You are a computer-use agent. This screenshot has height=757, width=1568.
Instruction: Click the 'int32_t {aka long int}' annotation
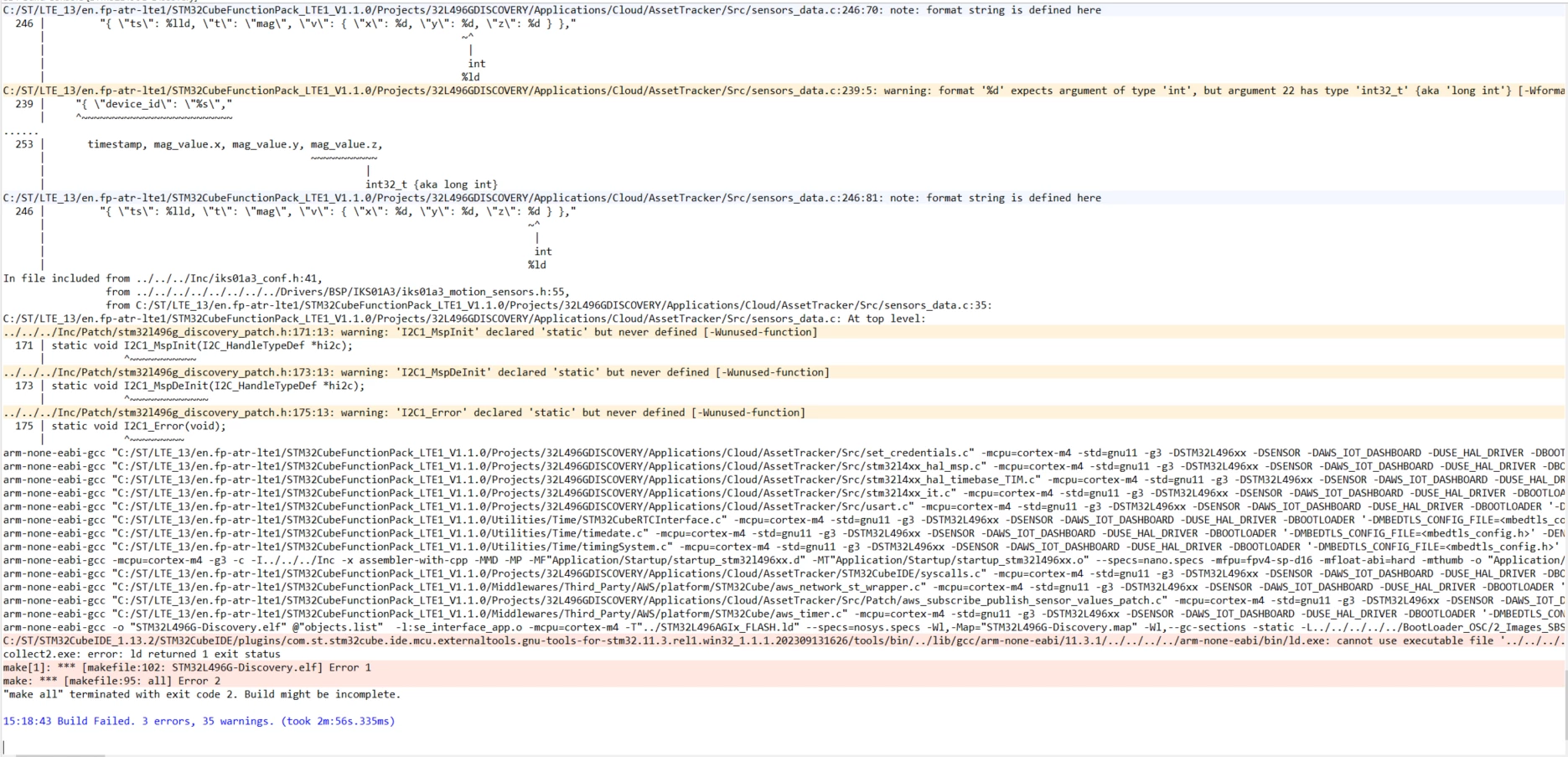pyautogui.click(x=431, y=184)
